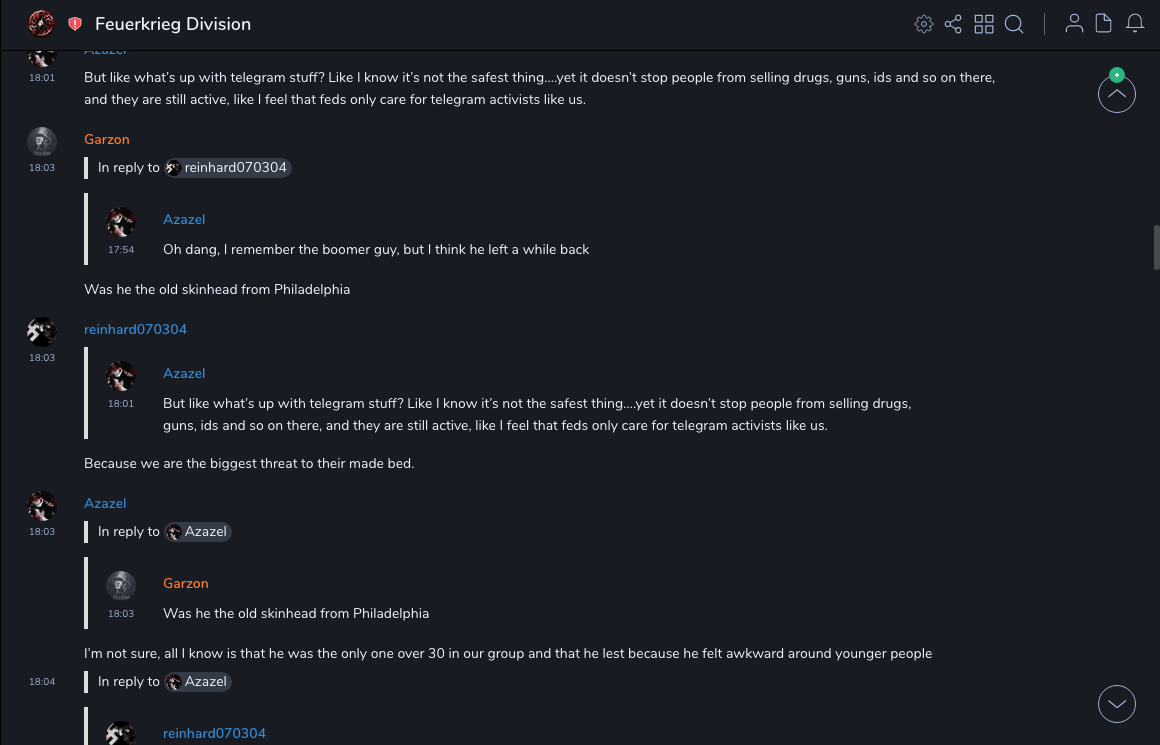Click the reinhard070304 mention chip after 'In reply to'

point(228,168)
